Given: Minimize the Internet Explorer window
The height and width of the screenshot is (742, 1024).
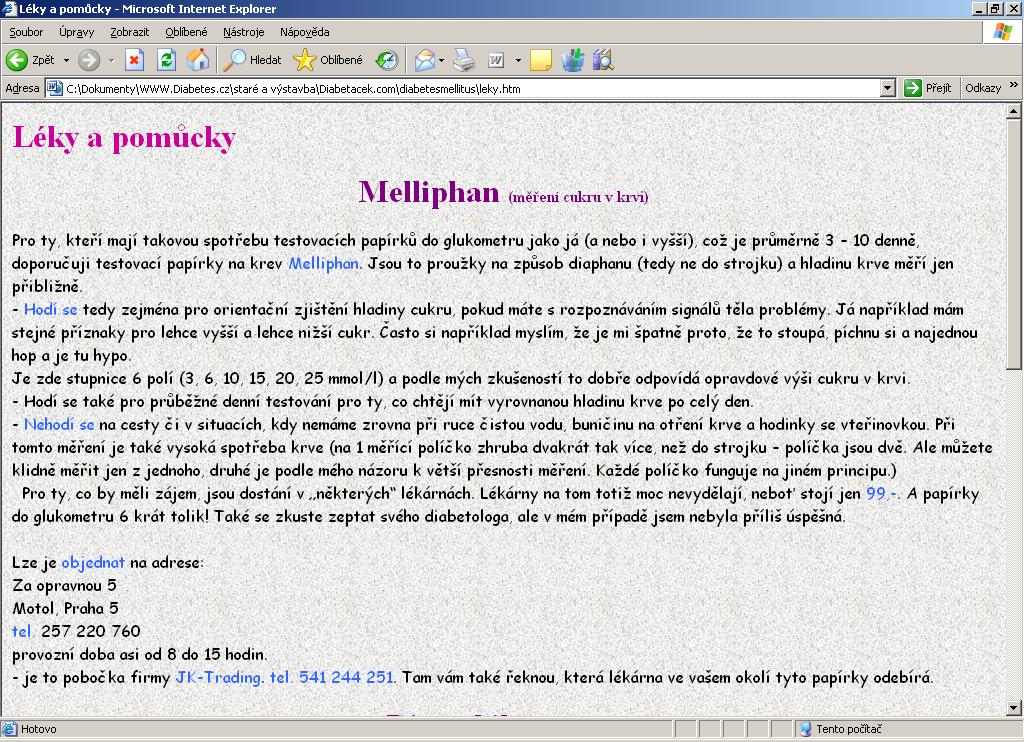Looking at the screenshot, I should click(978, 8).
